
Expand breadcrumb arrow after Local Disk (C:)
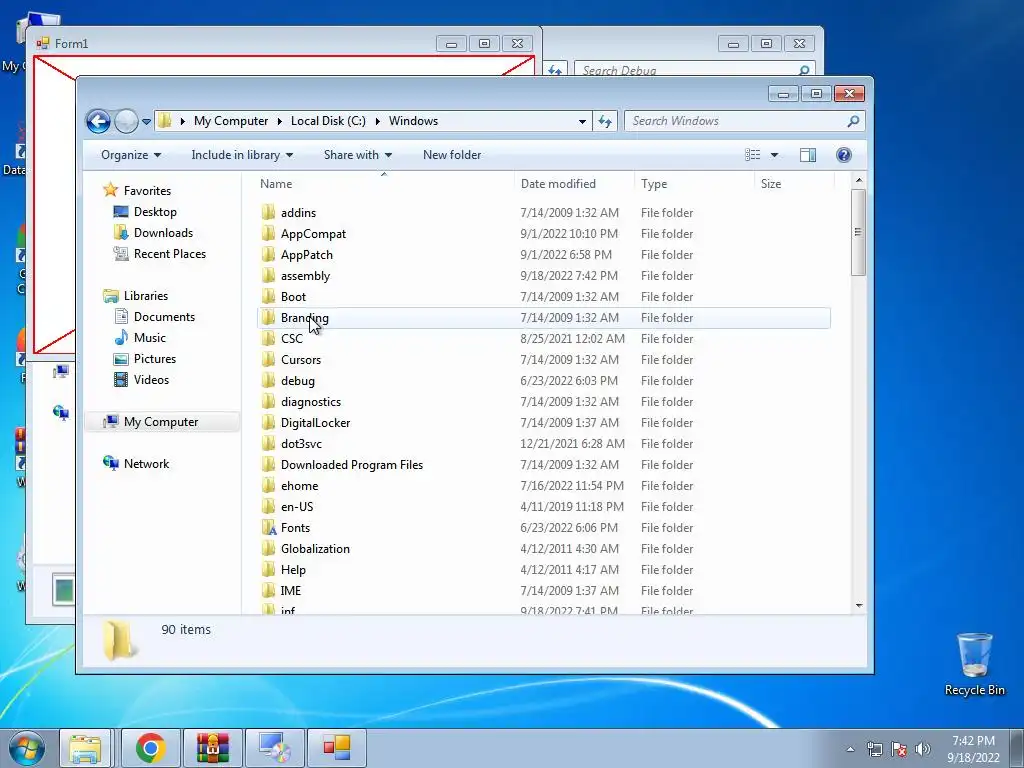(377, 121)
